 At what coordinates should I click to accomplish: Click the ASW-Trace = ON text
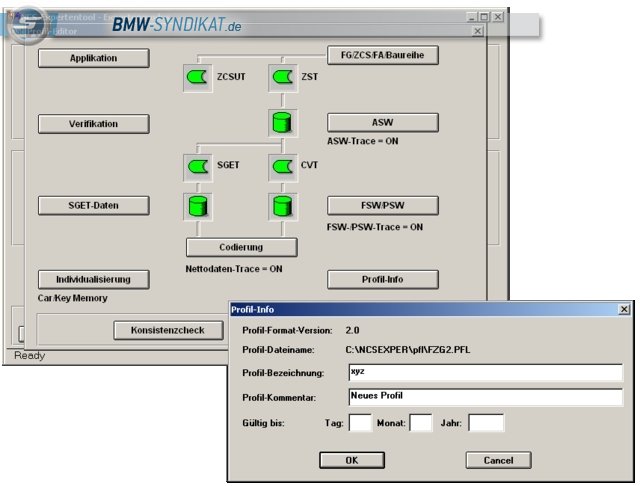pos(362,141)
